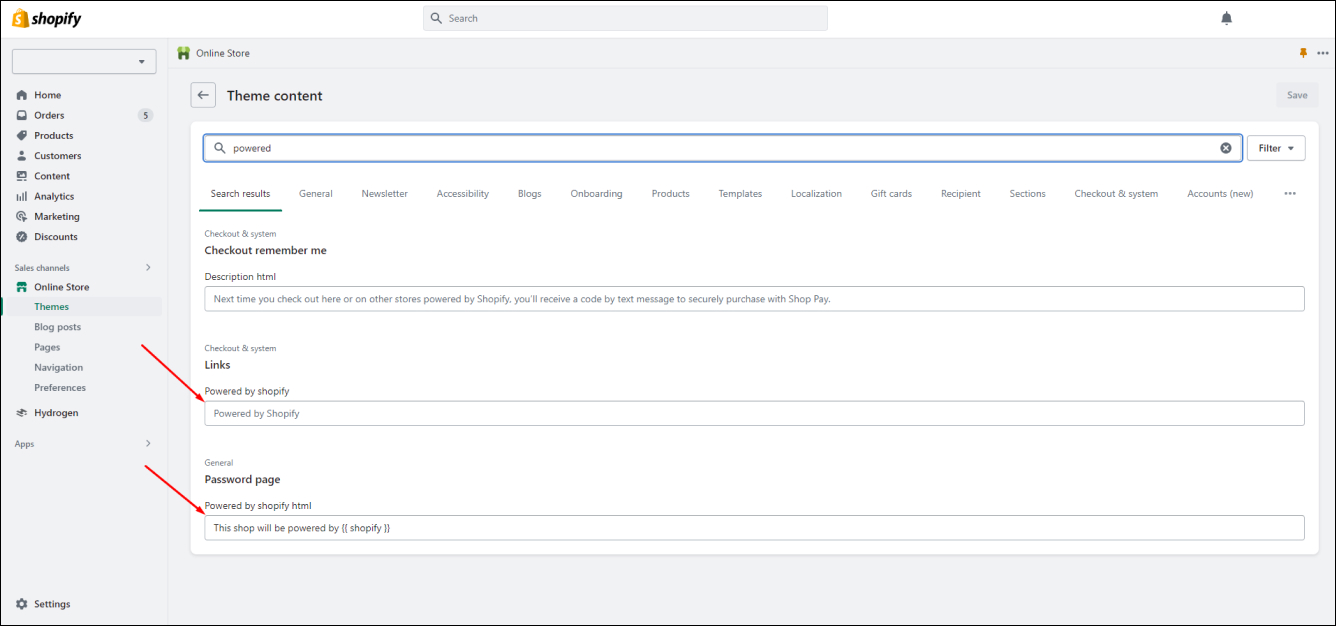Click the pin icon at top right

[1303, 53]
